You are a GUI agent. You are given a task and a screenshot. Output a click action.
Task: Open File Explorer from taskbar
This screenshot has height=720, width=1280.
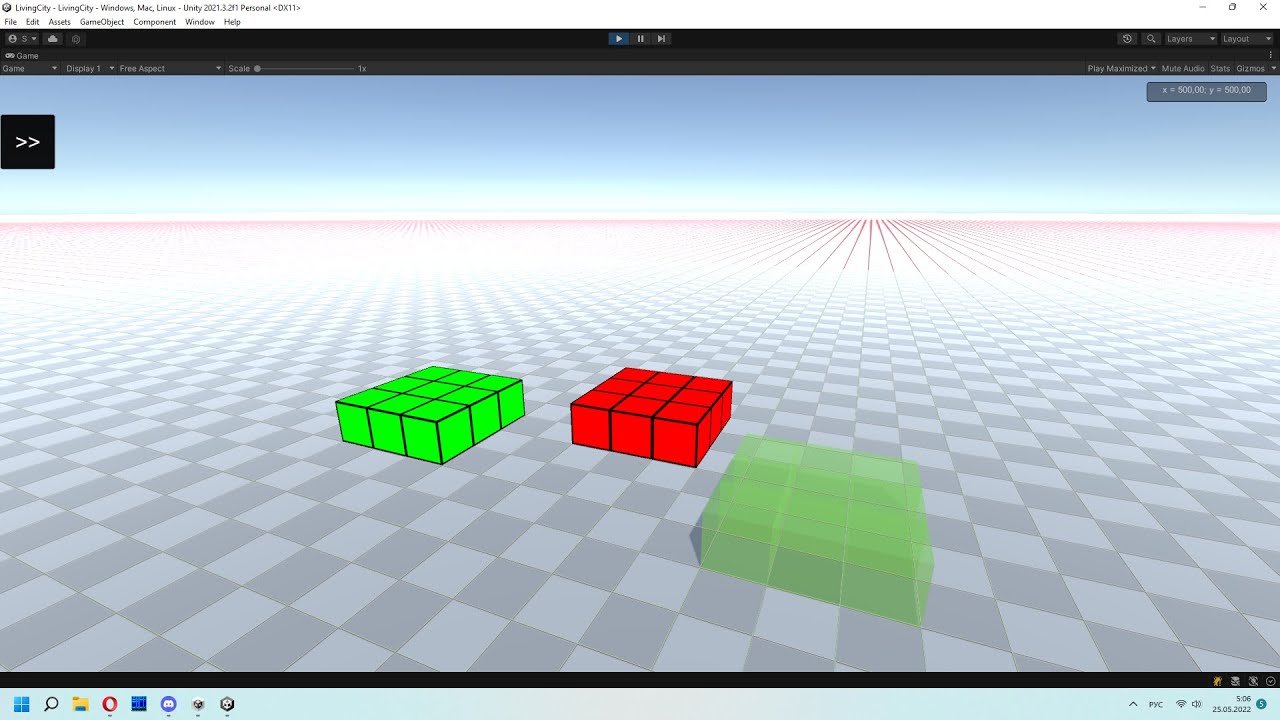[x=80, y=704]
